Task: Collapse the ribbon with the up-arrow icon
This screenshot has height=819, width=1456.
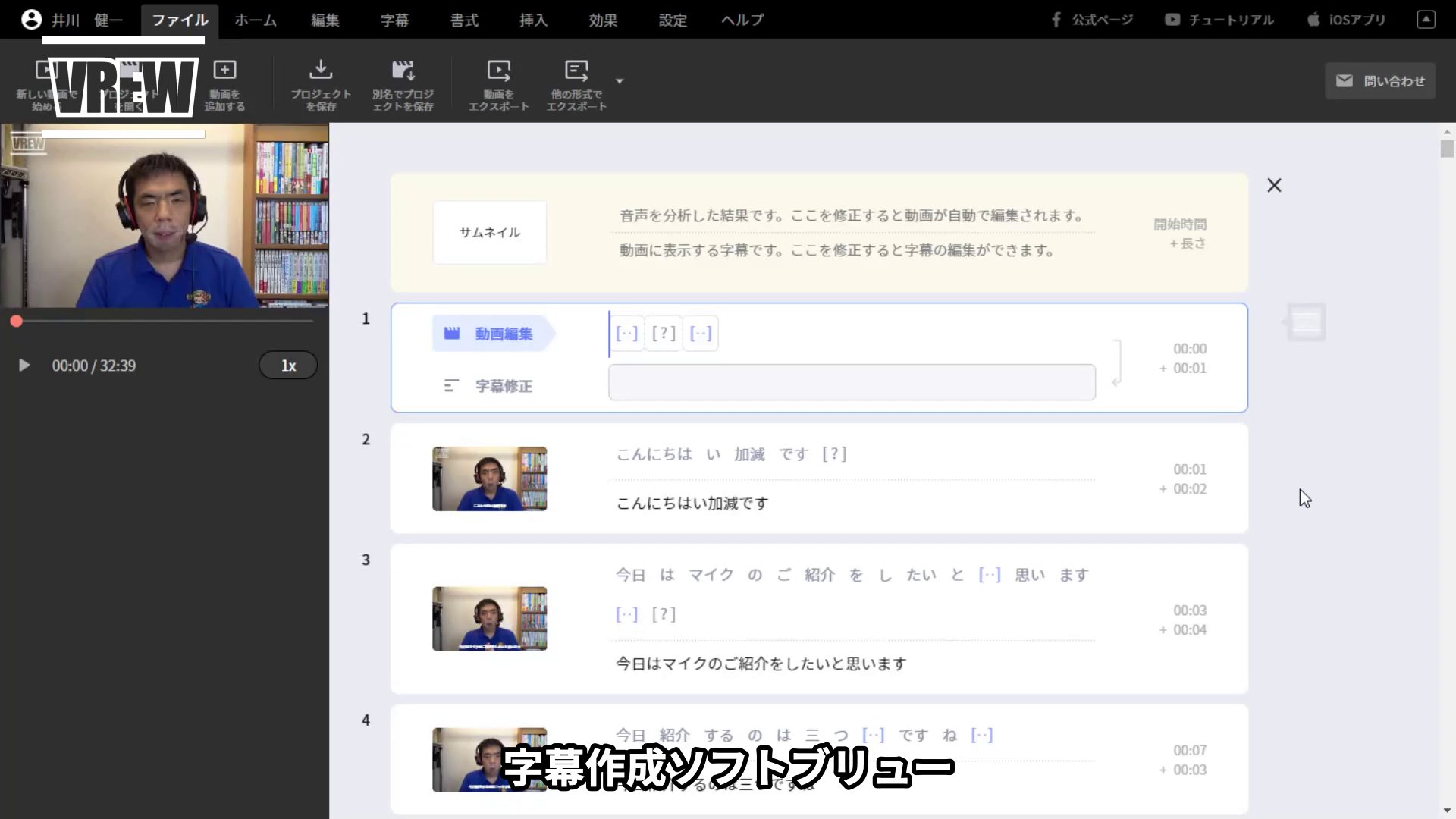Action: 1426,20
